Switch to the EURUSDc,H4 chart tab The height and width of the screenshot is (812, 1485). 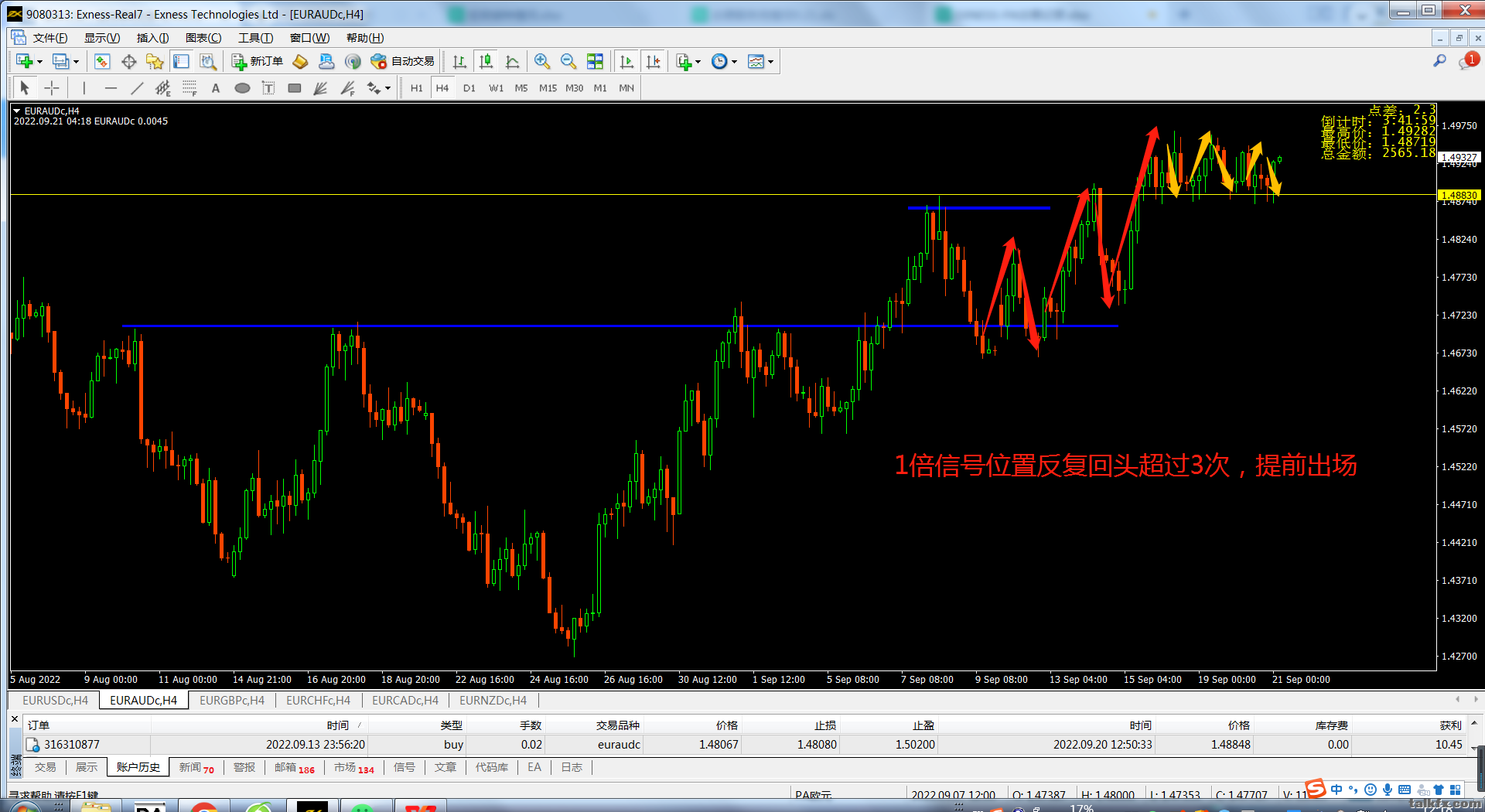pyautogui.click(x=55, y=700)
